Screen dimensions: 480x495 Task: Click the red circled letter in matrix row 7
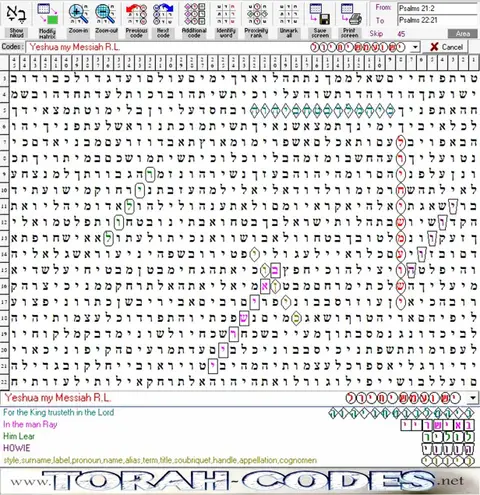pyautogui.click(x=400, y=142)
